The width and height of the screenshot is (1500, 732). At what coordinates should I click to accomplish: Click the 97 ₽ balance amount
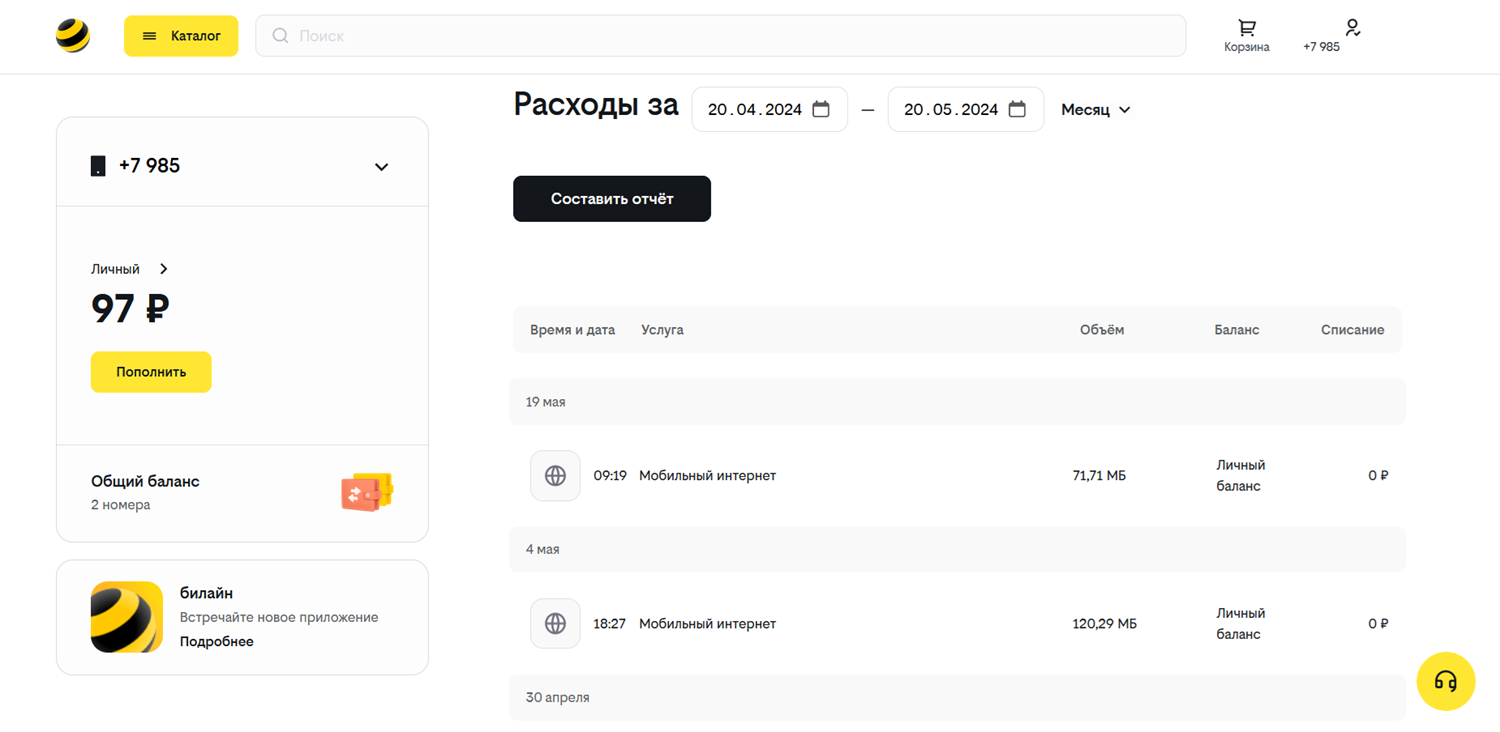(130, 309)
